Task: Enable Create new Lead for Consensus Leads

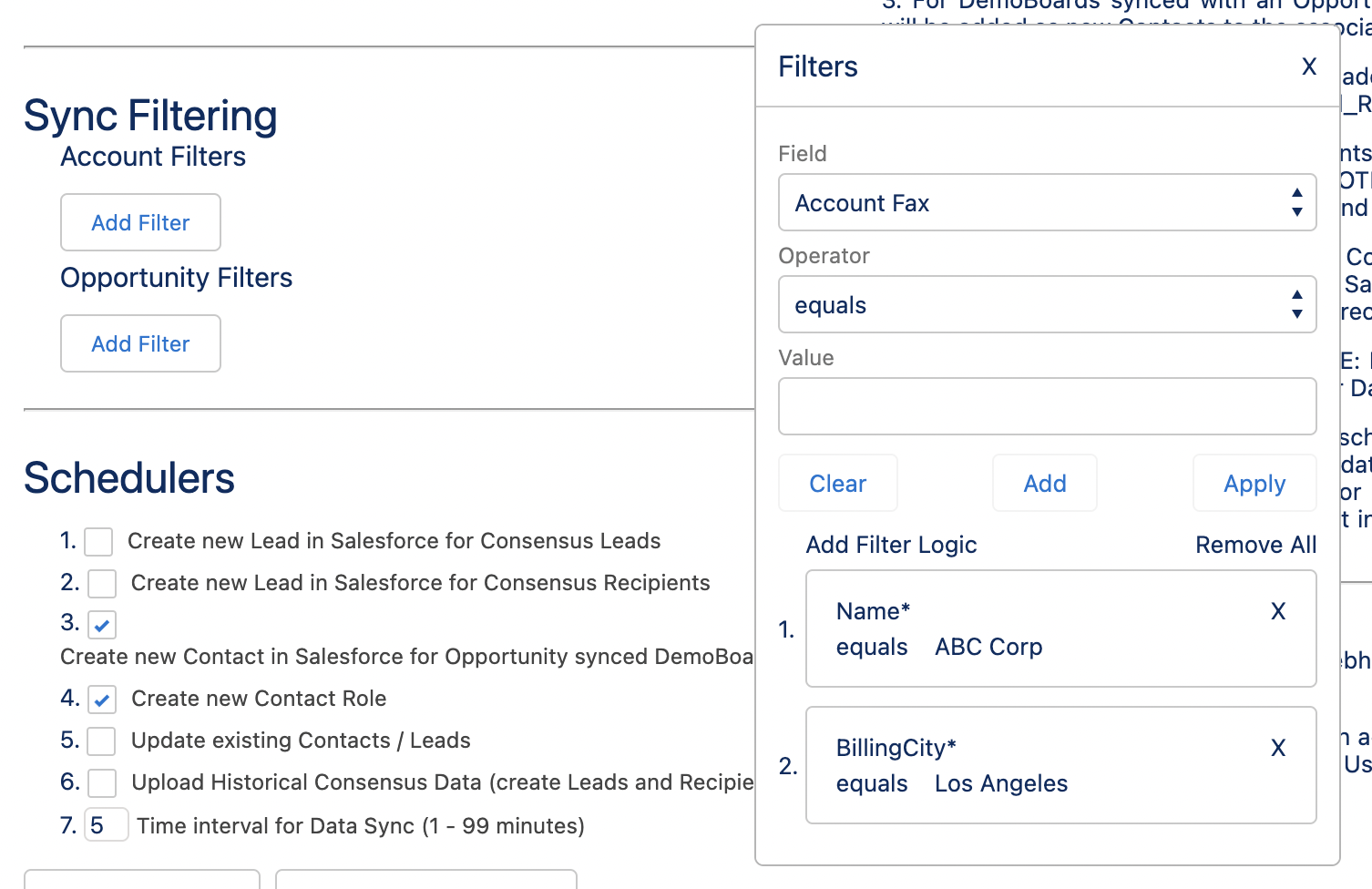Action: [x=97, y=541]
